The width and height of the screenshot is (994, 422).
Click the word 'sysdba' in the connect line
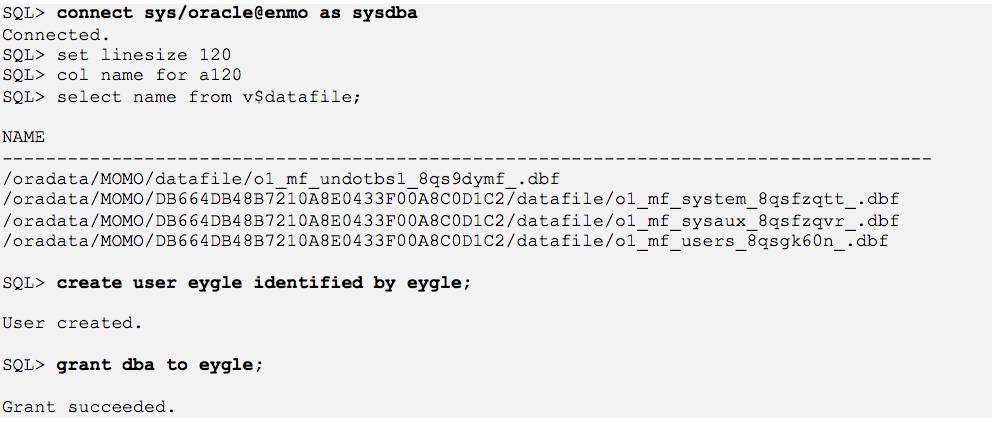click(385, 13)
